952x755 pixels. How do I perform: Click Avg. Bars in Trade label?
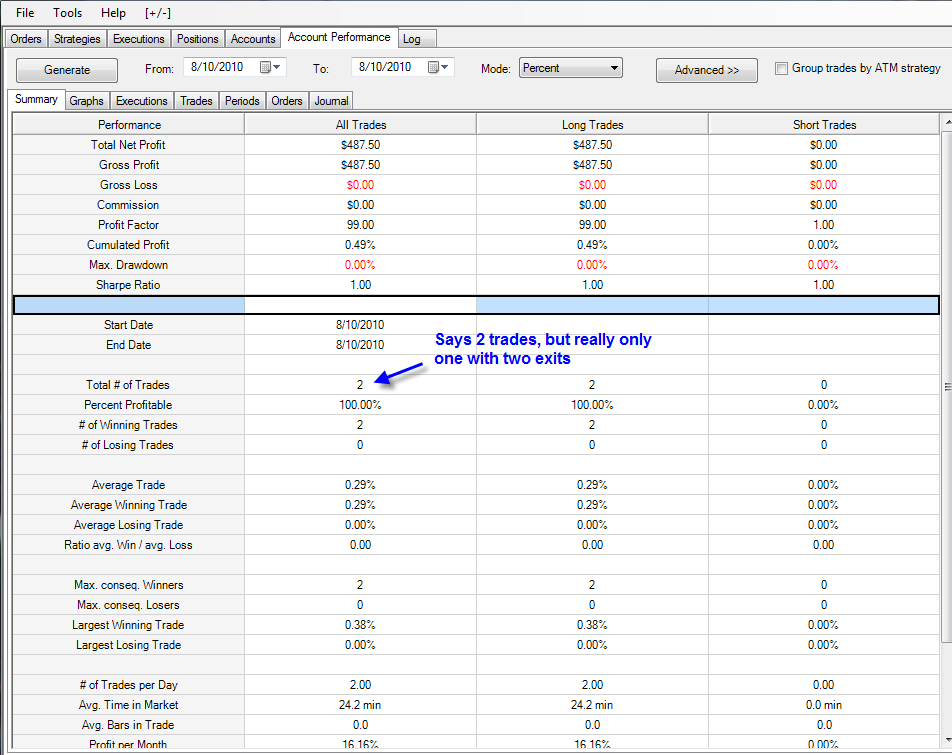point(128,725)
